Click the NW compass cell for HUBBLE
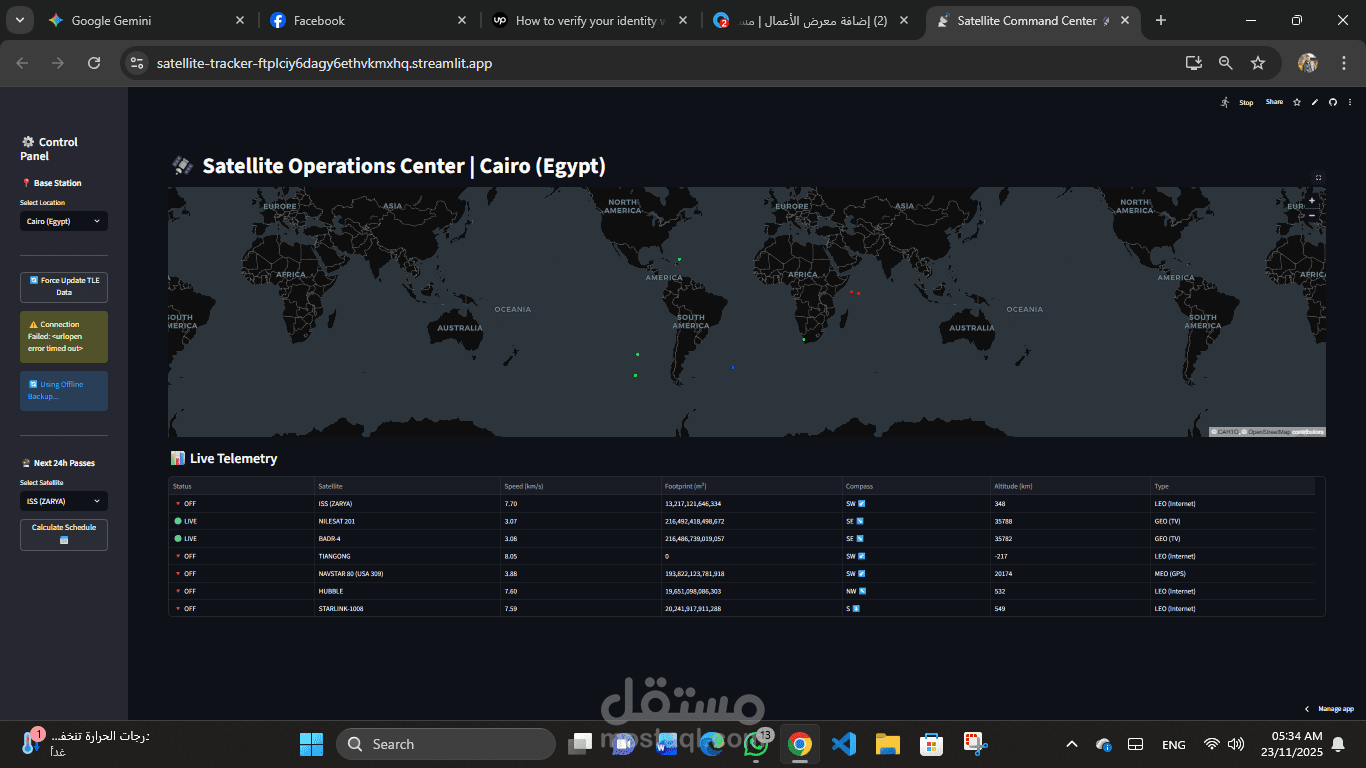 (x=915, y=591)
